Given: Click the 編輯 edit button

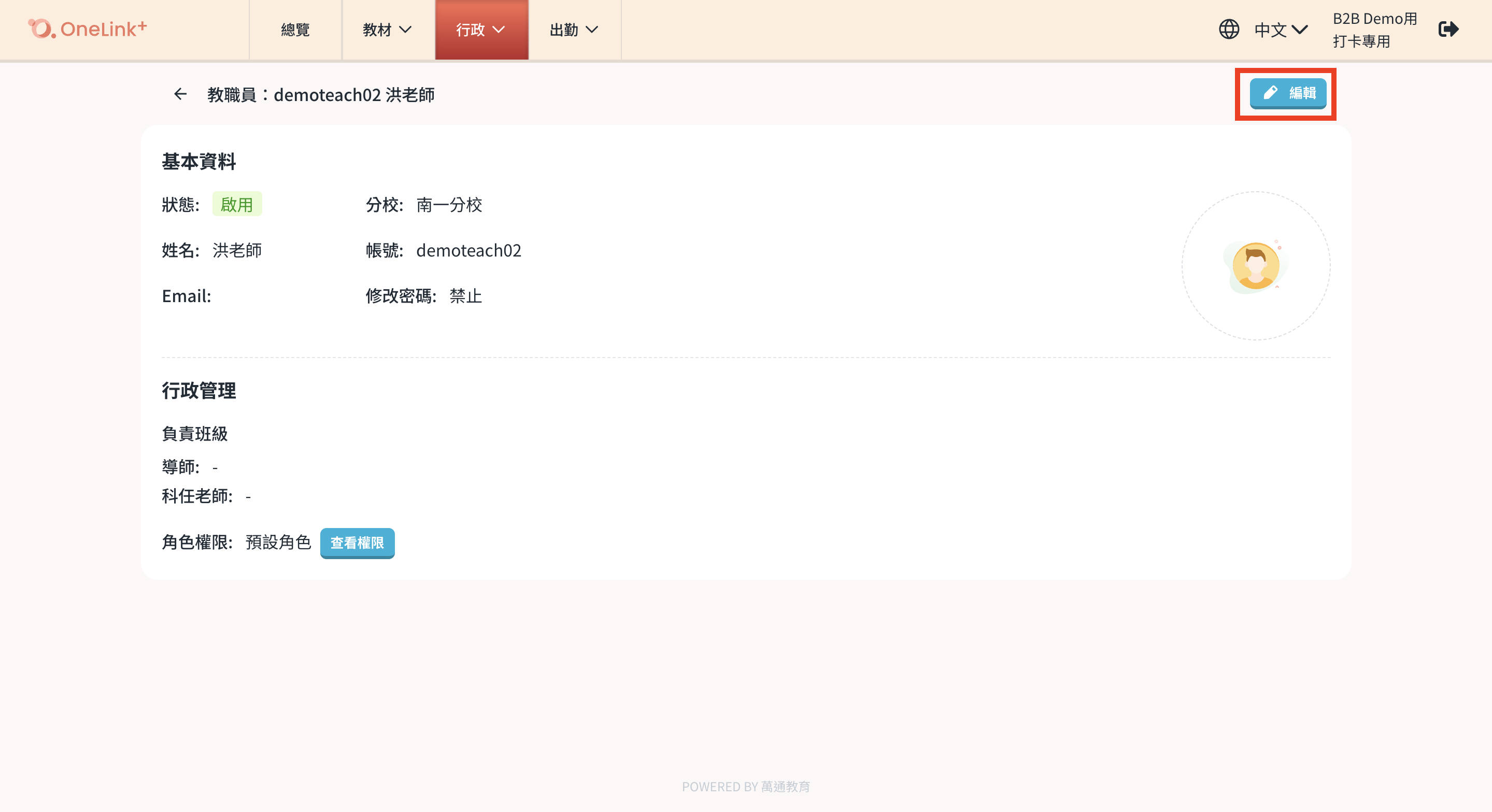Looking at the screenshot, I should (x=1287, y=93).
